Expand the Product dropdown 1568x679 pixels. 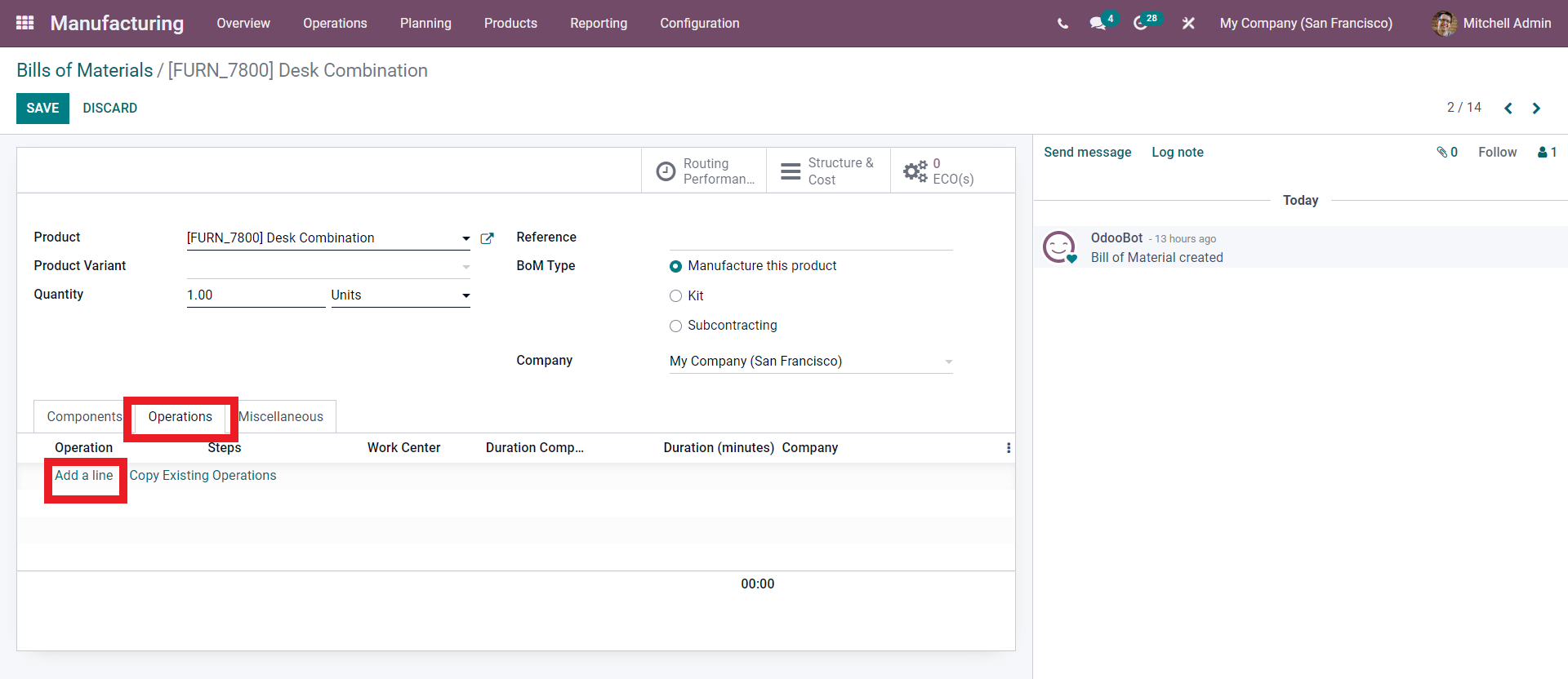[x=466, y=238]
